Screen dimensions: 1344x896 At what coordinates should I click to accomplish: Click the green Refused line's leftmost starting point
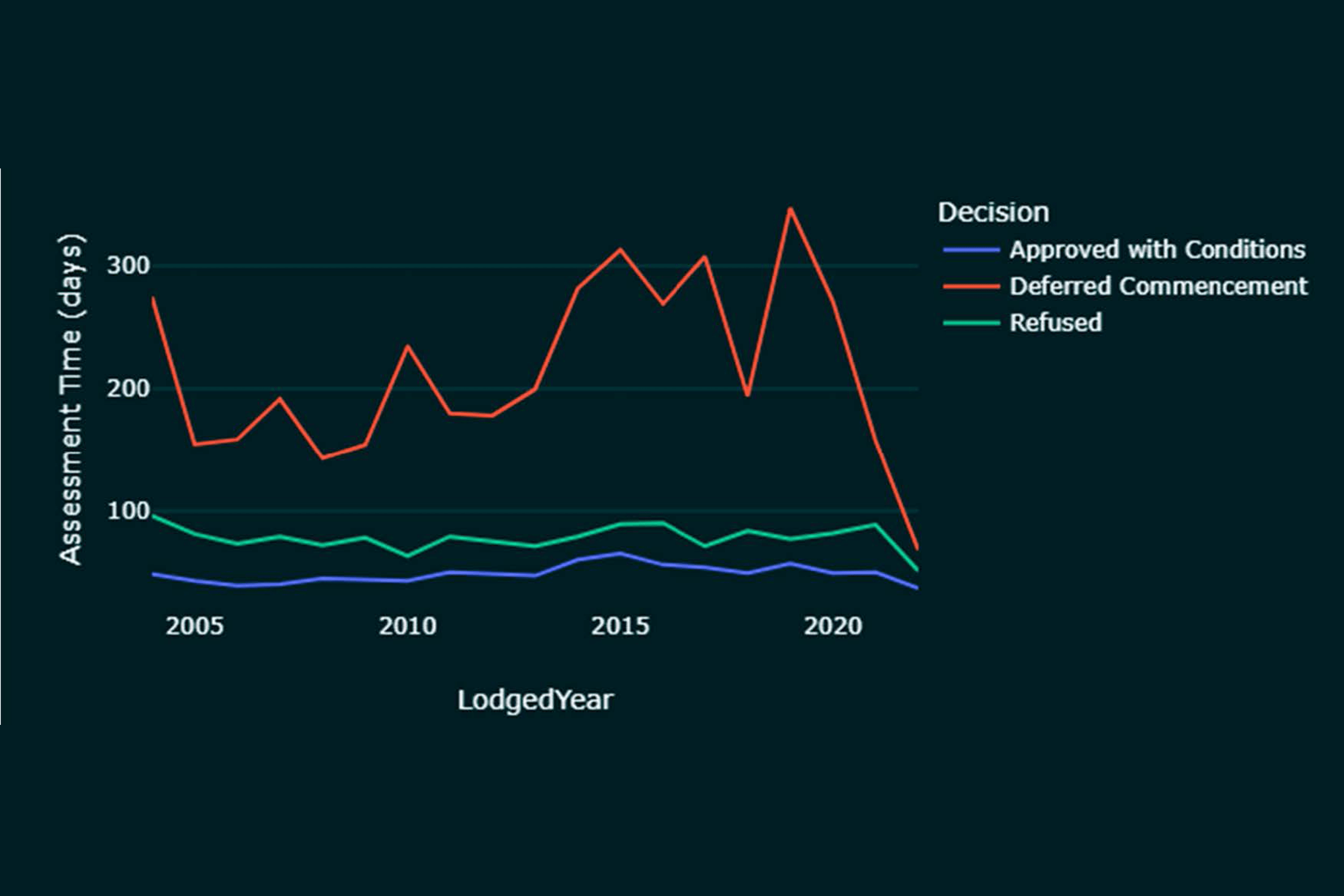[153, 516]
